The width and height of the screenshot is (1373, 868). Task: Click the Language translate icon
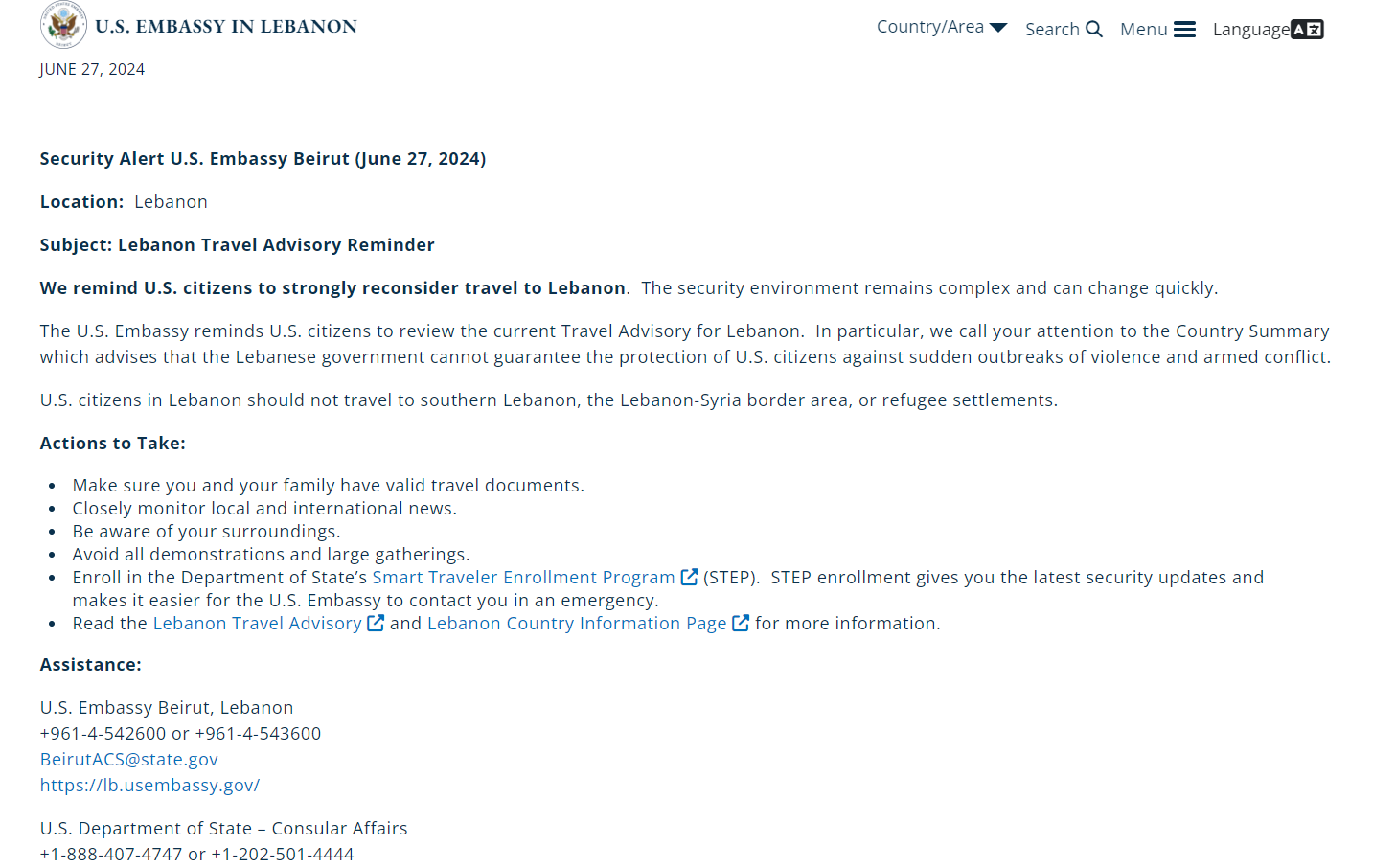coord(1307,29)
